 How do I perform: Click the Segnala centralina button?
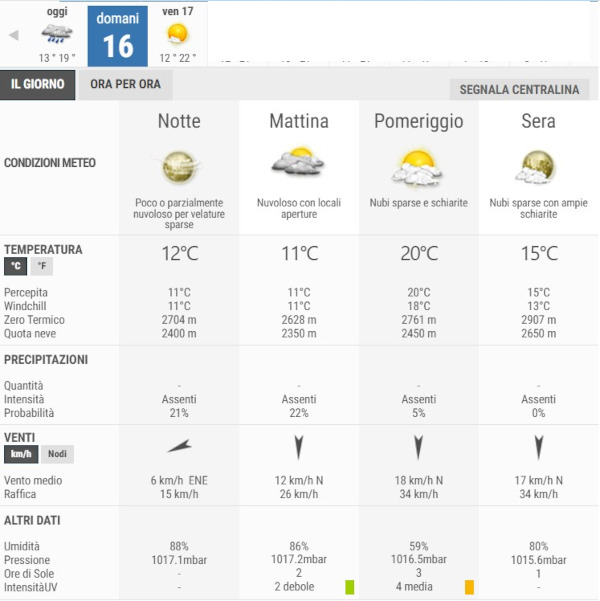click(519, 90)
